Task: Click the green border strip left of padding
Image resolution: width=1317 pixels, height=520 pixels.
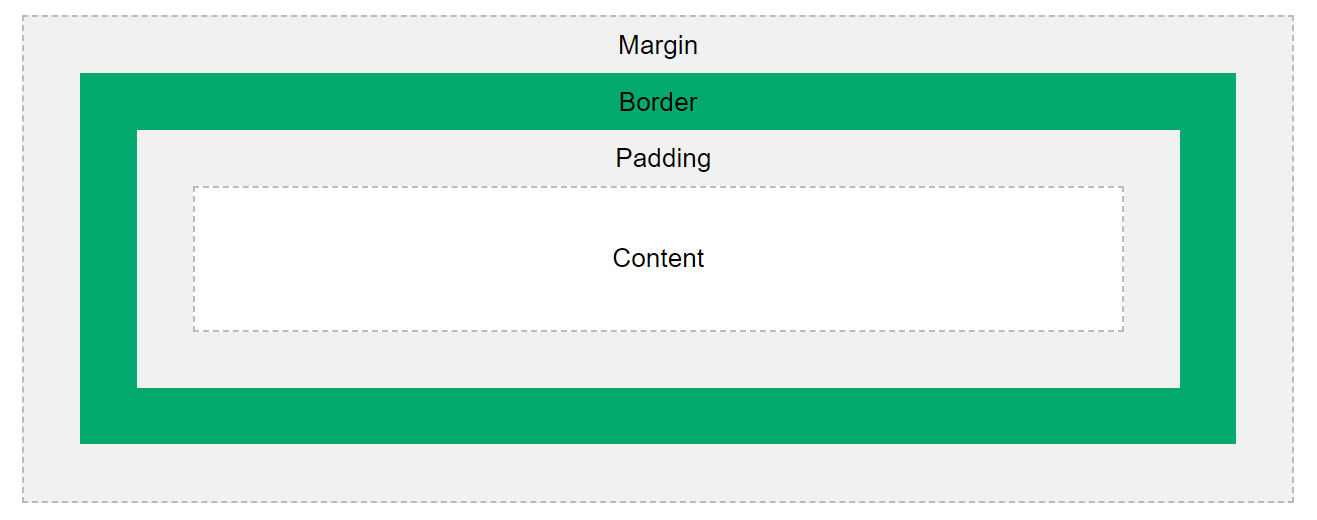Action: pyautogui.click(x=108, y=258)
